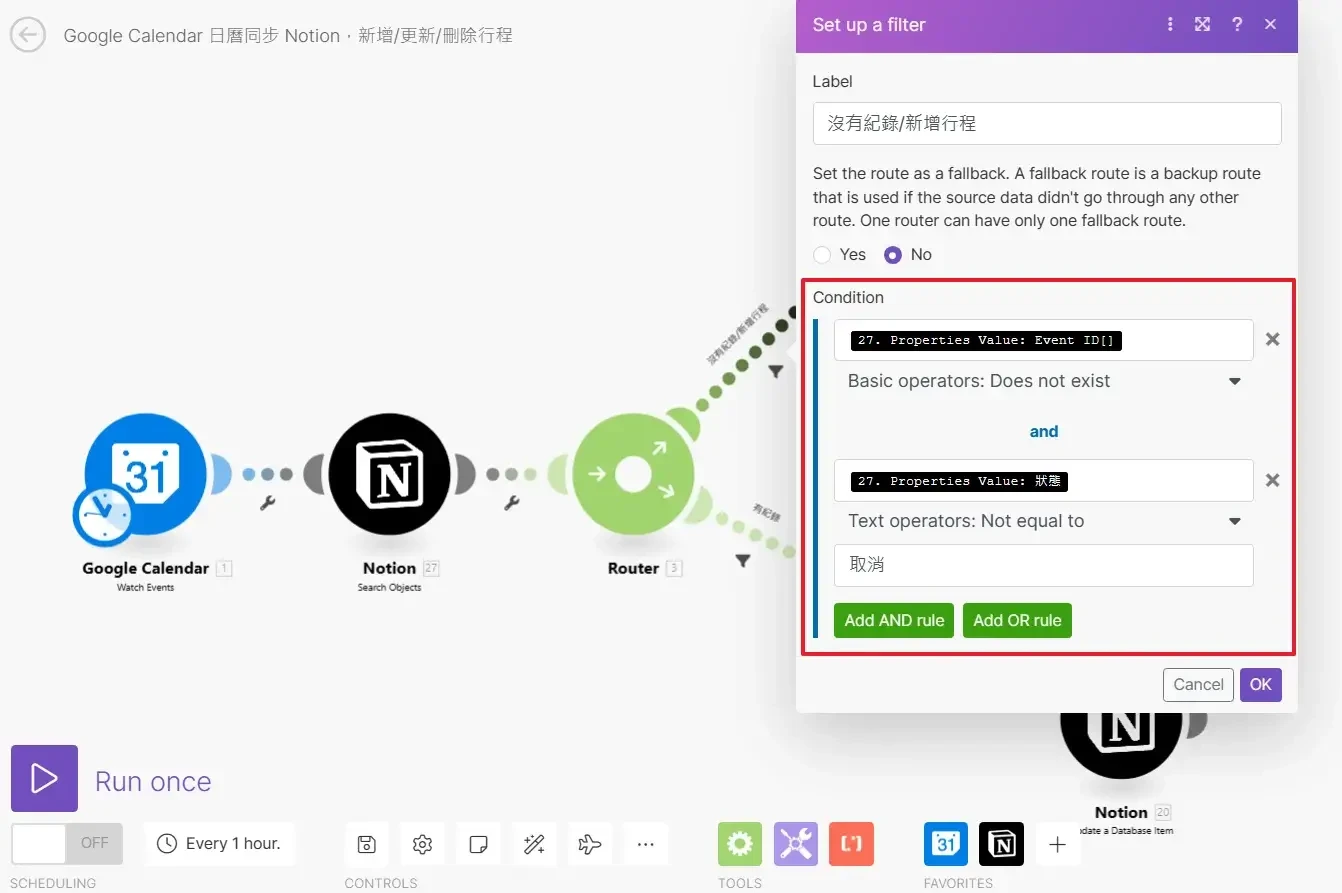Add a favorite with plus icon
This screenshot has height=893, width=1342.
click(x=1057, y=844)
